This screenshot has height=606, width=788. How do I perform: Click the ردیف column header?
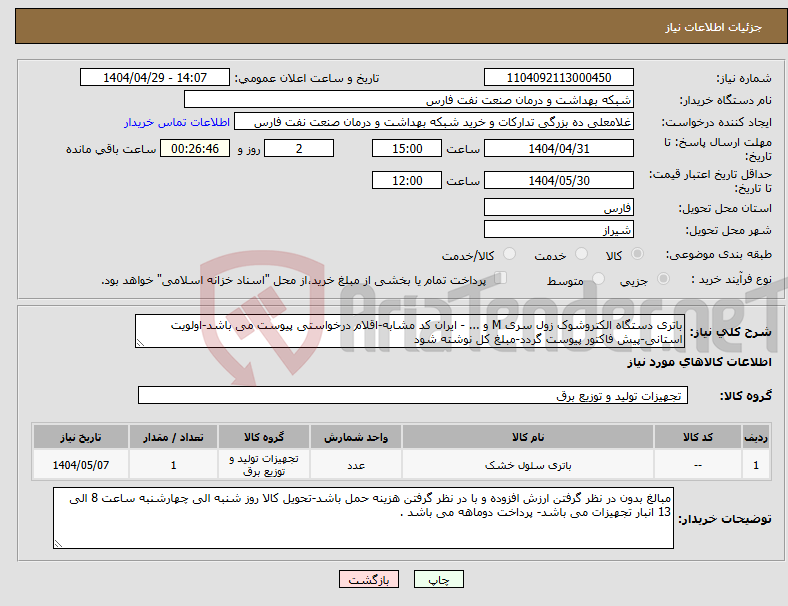[755, 437]
